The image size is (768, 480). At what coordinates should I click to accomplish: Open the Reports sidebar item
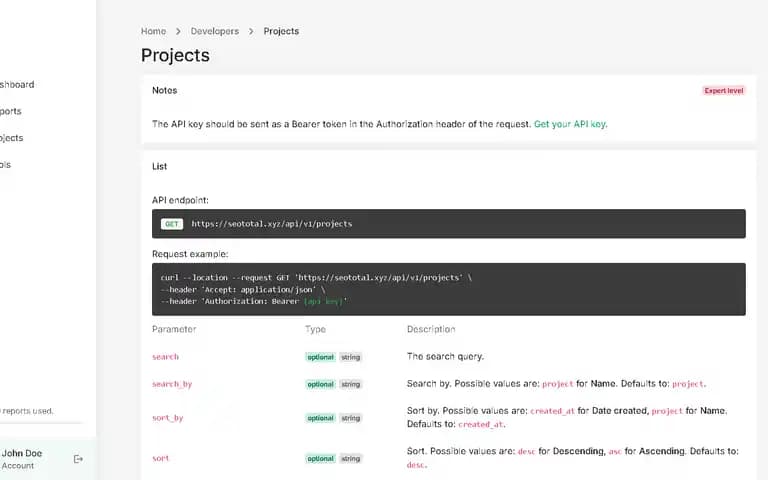tap(11, 111)
